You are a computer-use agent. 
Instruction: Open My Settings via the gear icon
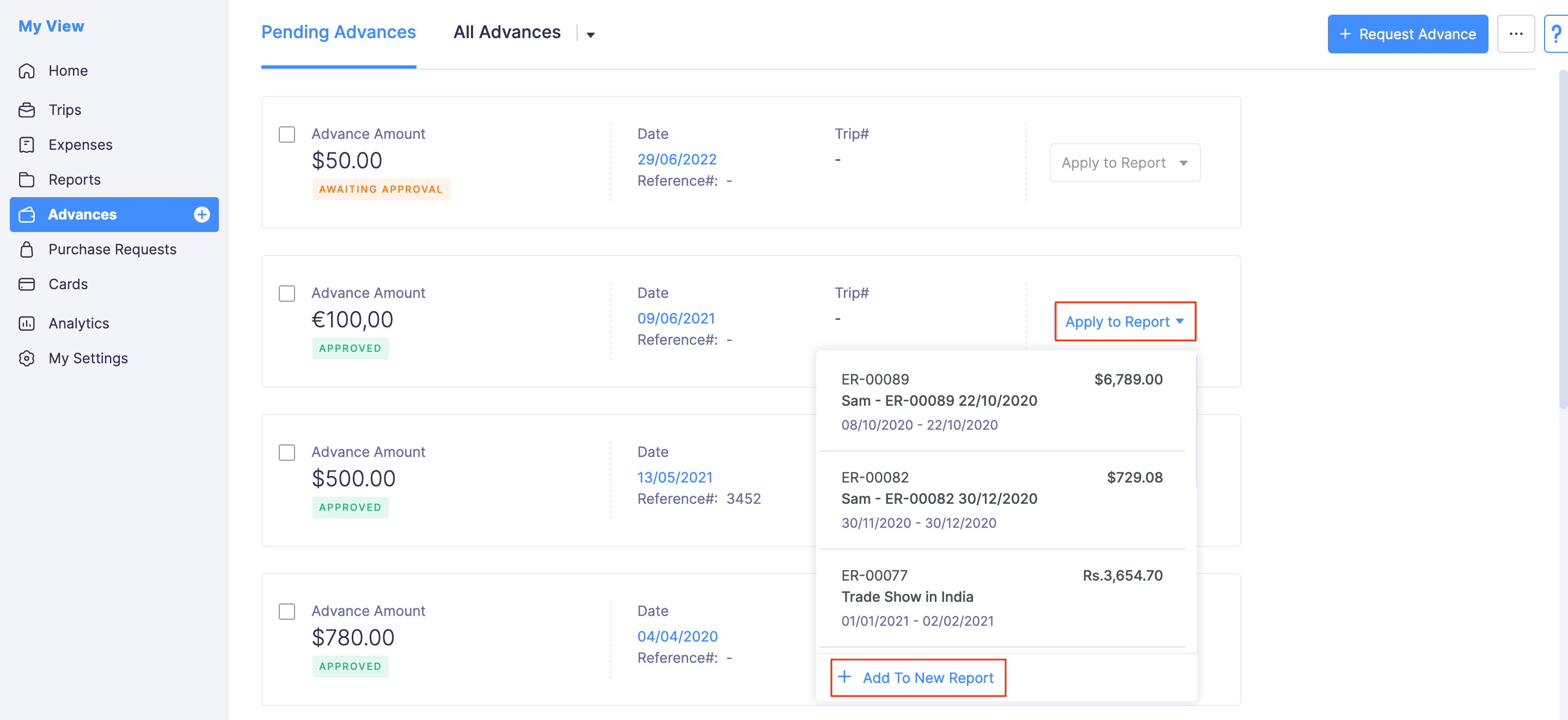point(27,358)
